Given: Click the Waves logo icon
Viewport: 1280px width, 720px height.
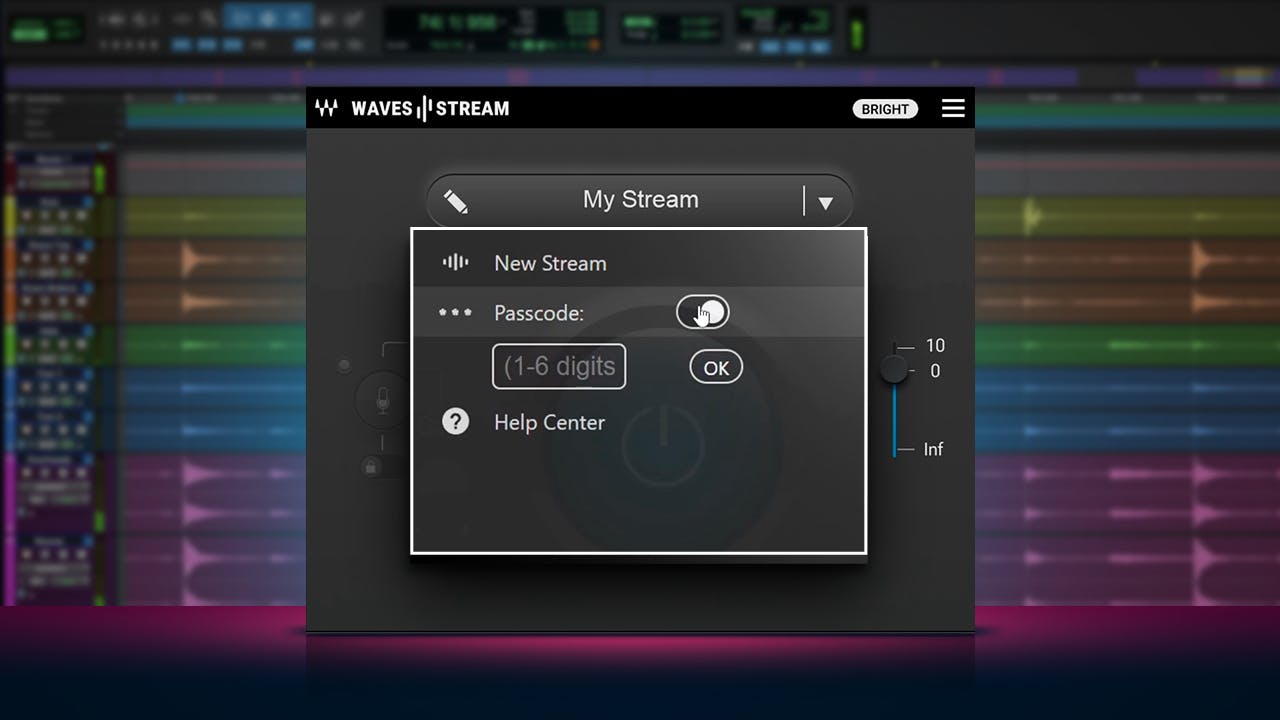Looking at the screenshot, I should [x=327, y=108].
